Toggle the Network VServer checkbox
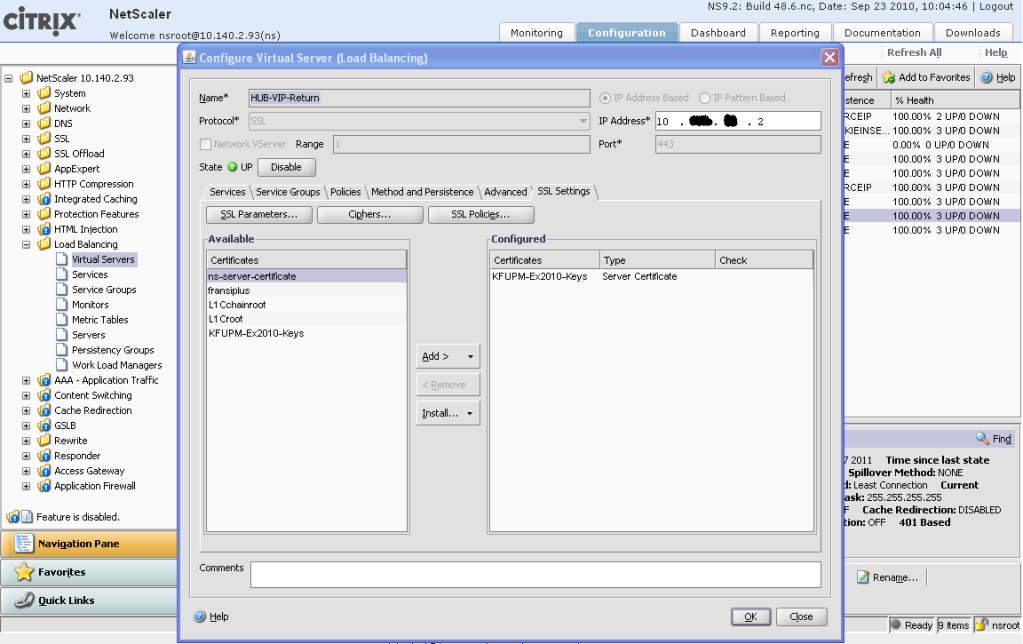 point(206,144)
